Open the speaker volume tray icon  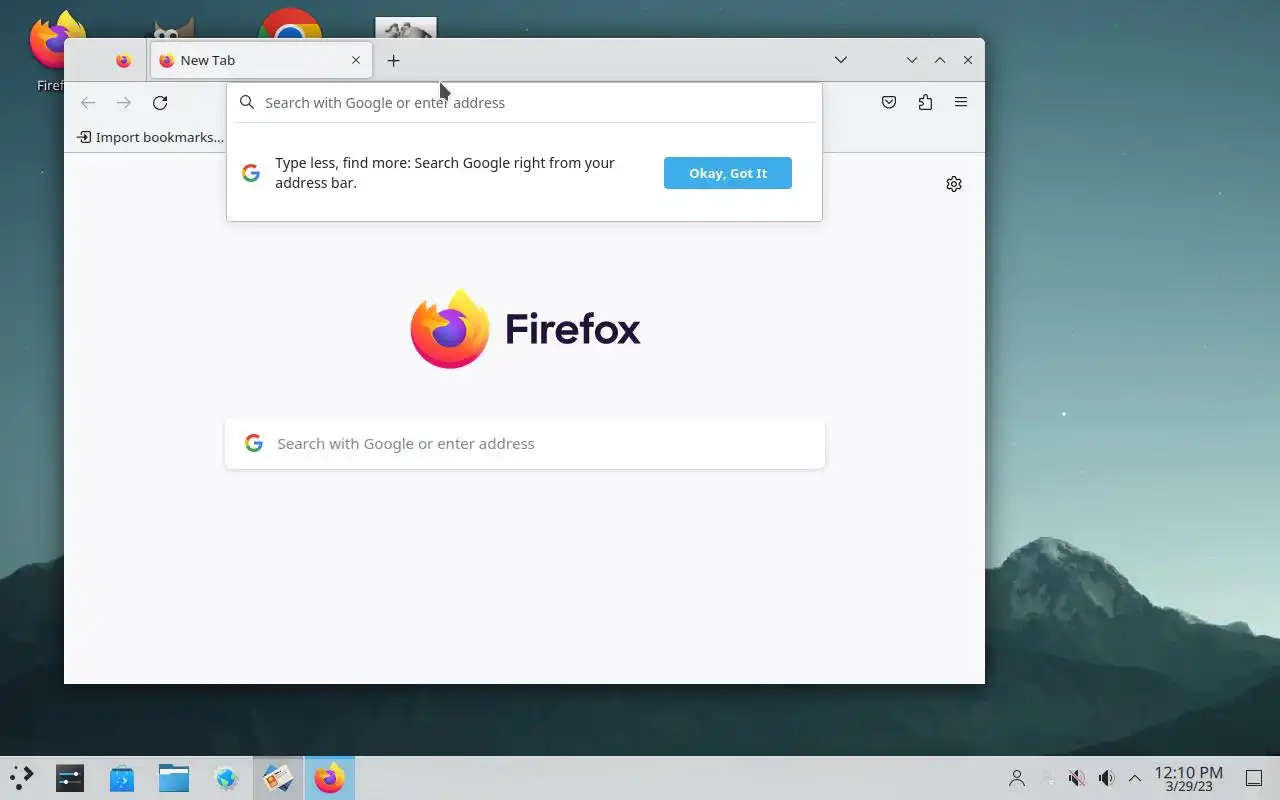coord(1106,778)
